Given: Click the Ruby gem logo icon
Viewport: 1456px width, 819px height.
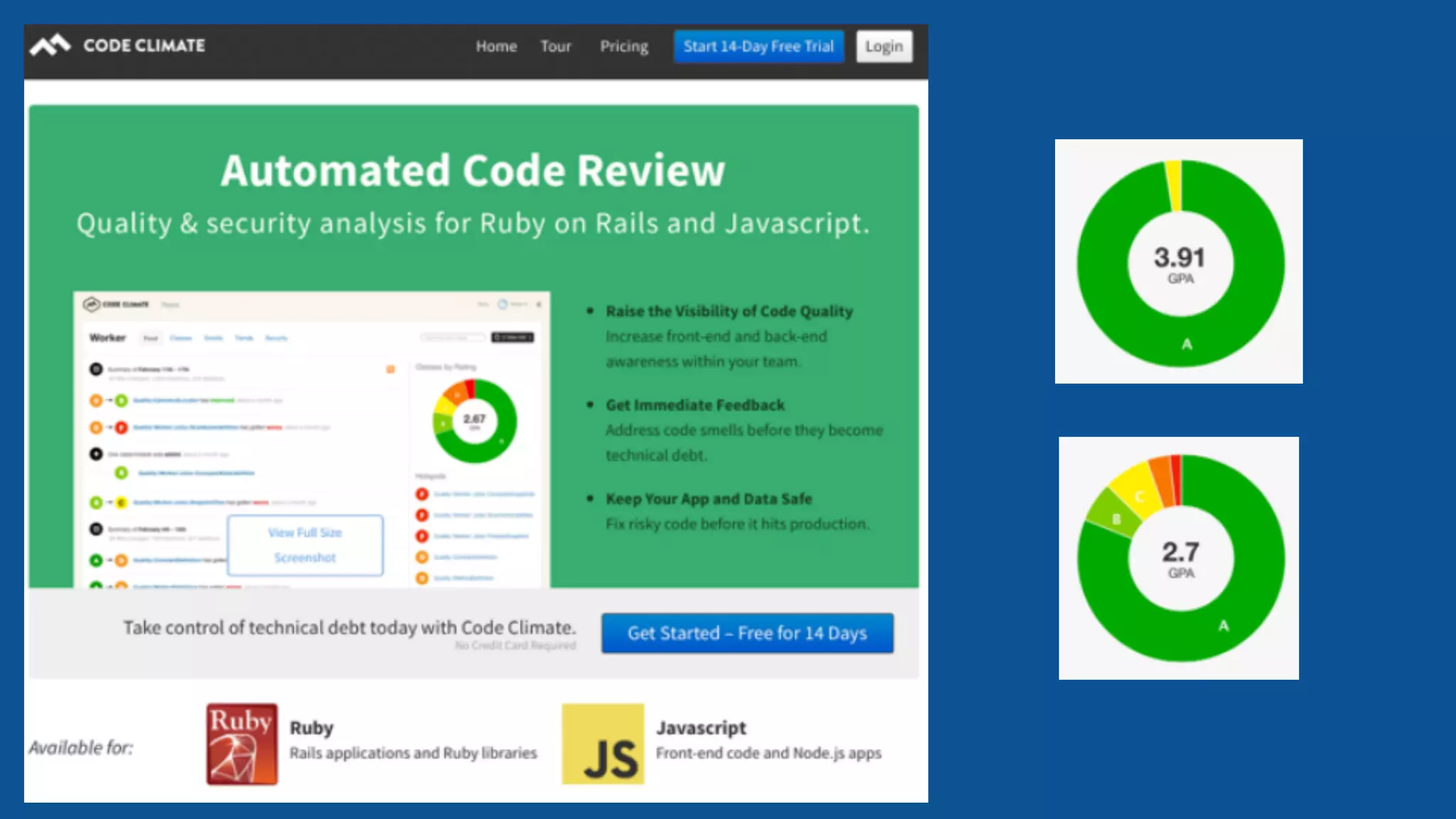Looking at the screenshot, I should [x=242, y=744].
